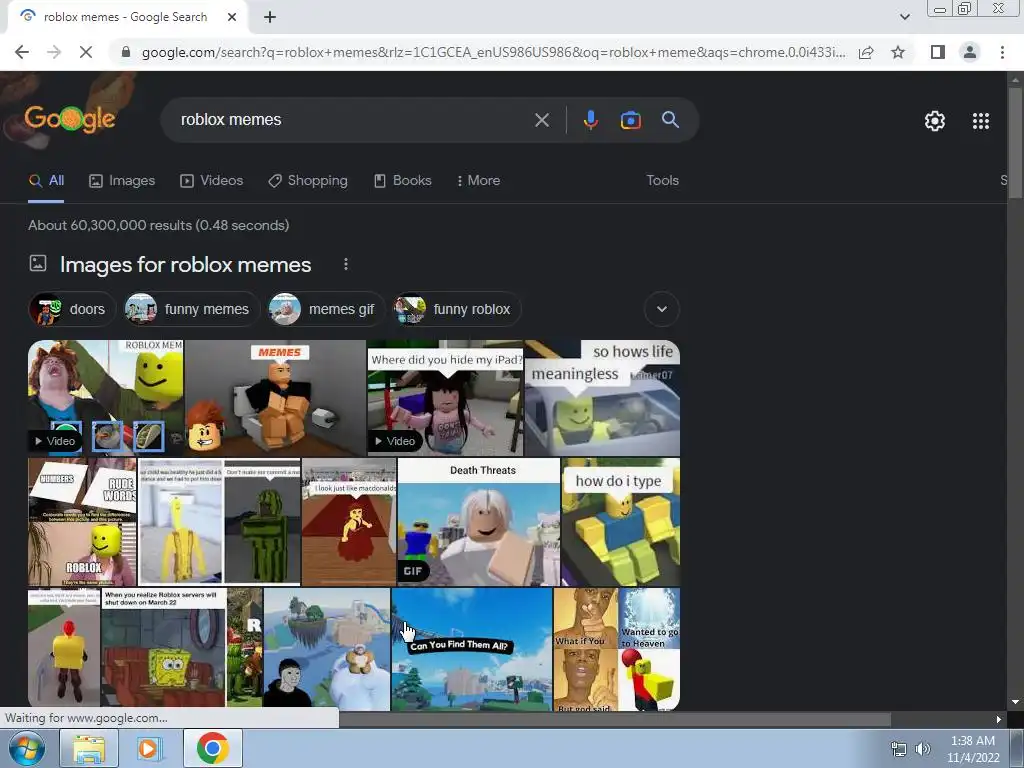Open the Google apps grid

point(981,121)
